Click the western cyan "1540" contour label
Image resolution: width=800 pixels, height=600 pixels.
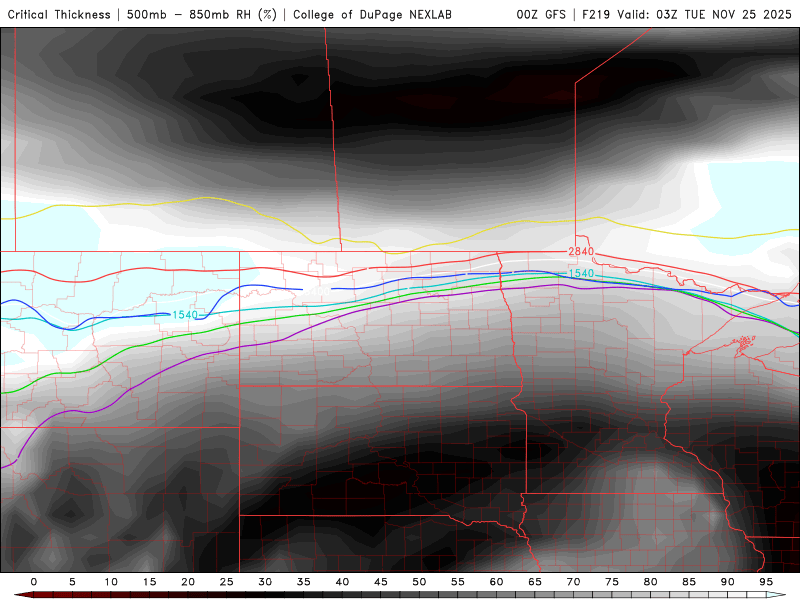185,315
